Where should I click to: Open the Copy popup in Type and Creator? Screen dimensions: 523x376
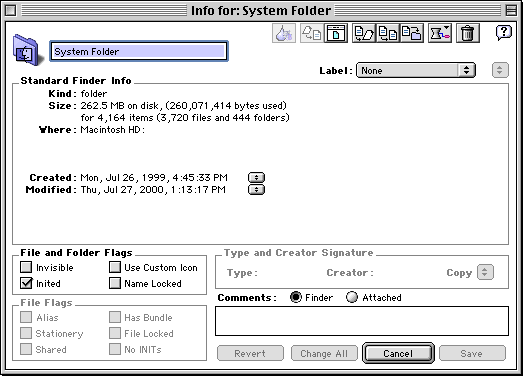click(485, 272)
